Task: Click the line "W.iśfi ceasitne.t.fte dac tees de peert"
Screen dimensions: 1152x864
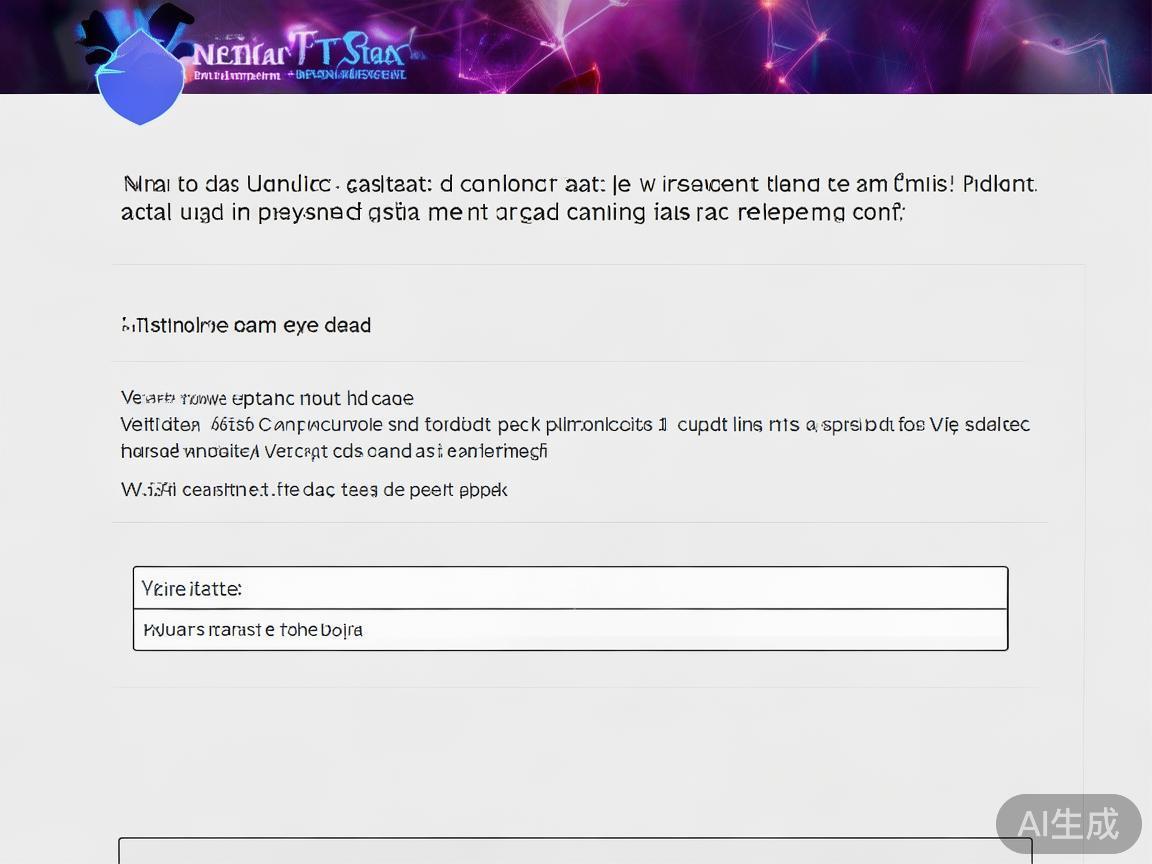Action: 314,489
